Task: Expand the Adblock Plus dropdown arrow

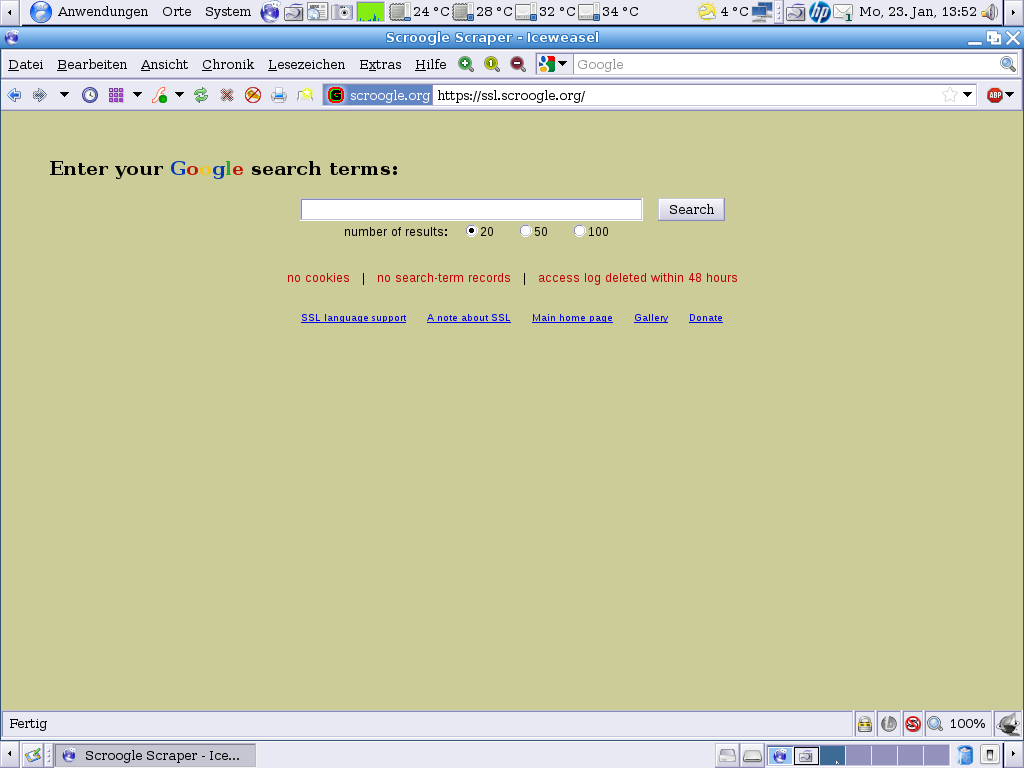Action: coord(1010,95)
